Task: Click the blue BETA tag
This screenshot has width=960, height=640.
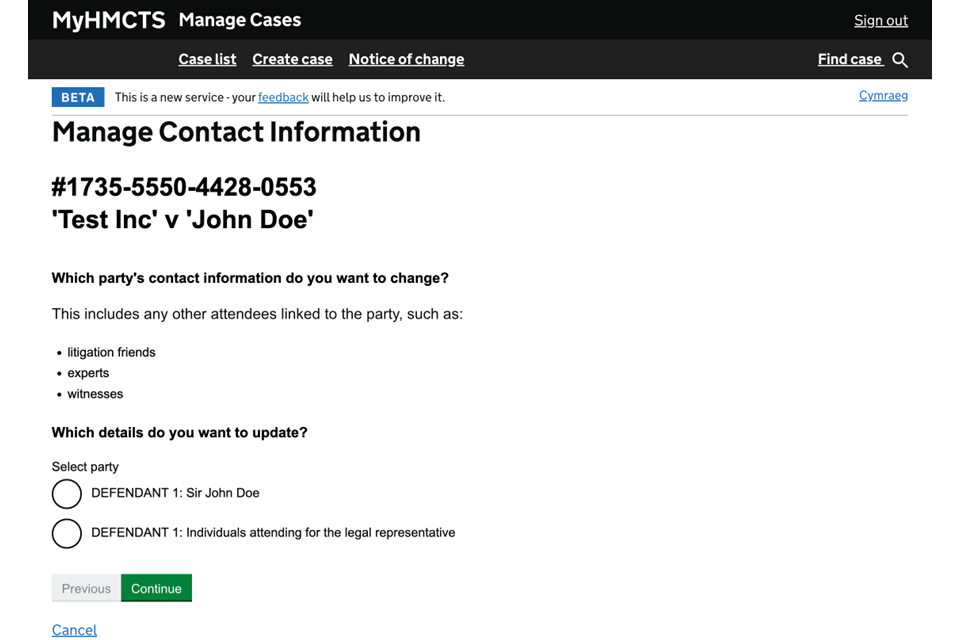Action: tap(78, 97)
